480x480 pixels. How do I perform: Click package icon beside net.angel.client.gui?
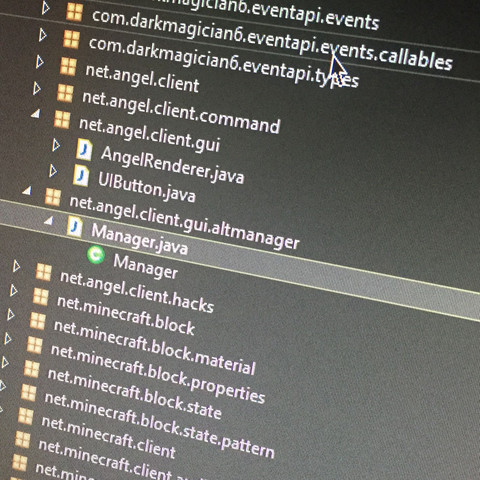(62, 119)
